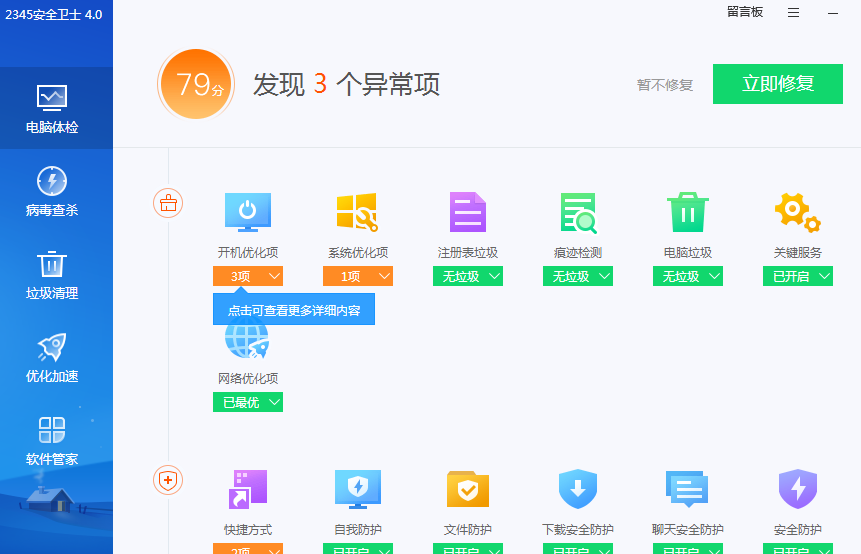Expand the 已最优 dropdown under network optimization
861x554 pixels.
point(248,402)
